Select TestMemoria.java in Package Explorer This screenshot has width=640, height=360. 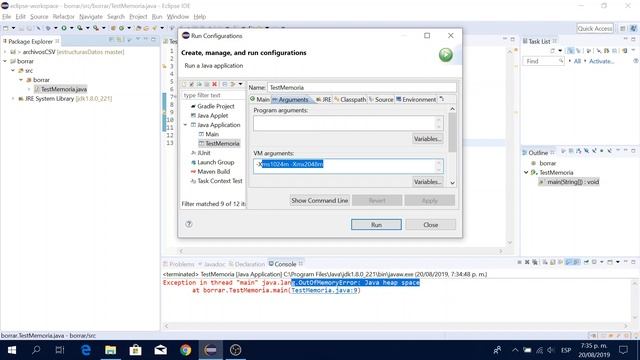[60, 89]
